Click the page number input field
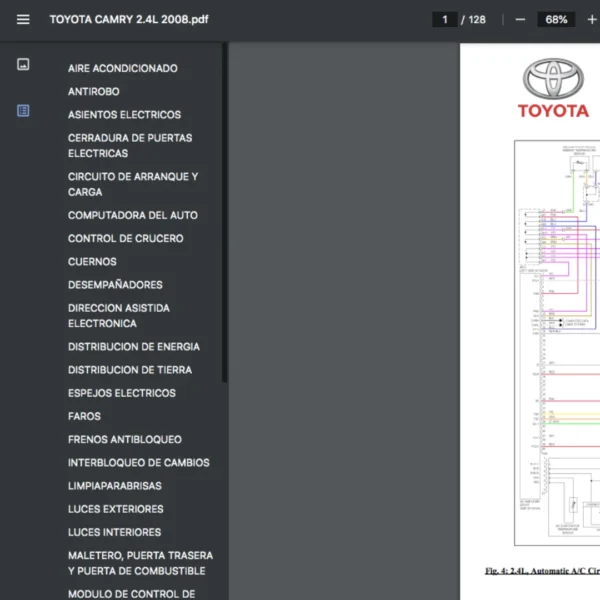Screen dimensions: 600x600 [445, 19]
